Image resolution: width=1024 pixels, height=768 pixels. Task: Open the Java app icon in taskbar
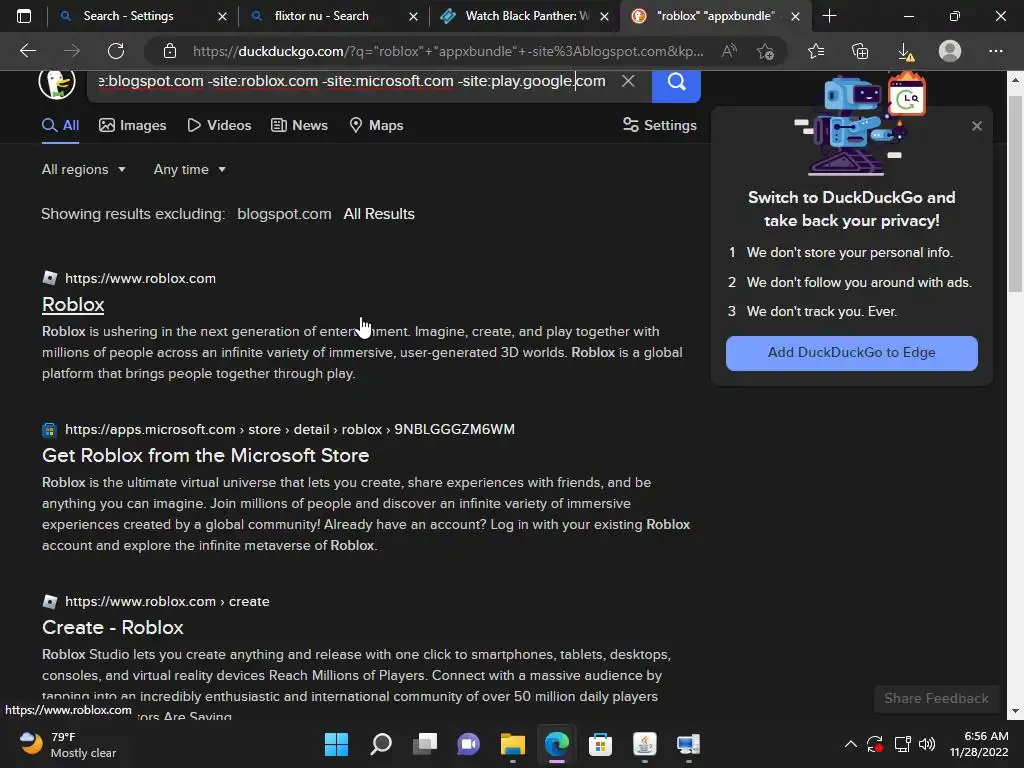pyautogui.click(x=645, y=744)
